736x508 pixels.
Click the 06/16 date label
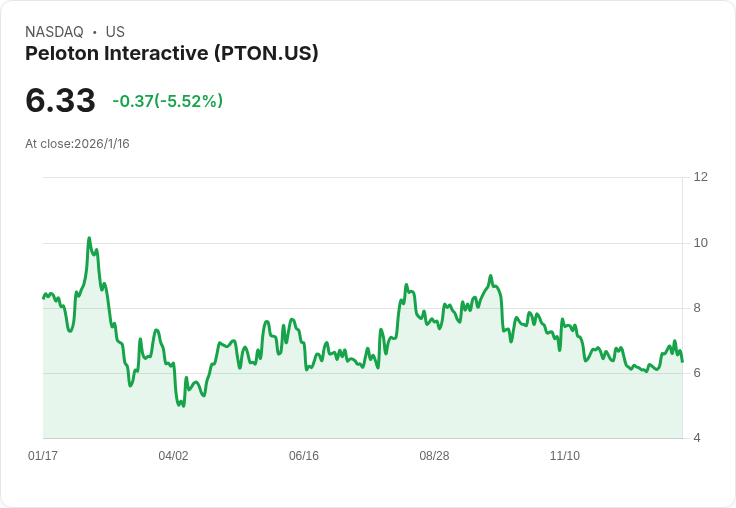click(x=304, y=456)
